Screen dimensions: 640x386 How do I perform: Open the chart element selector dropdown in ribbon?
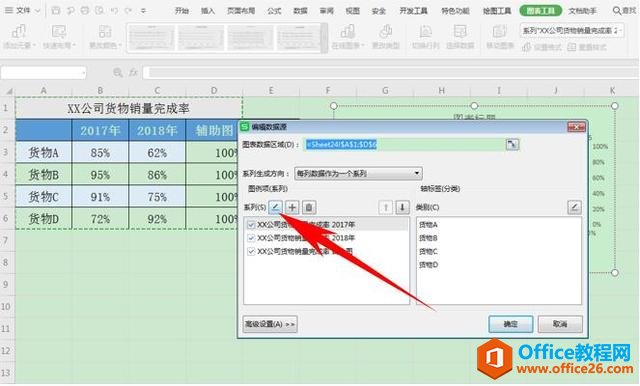point(620,31)
